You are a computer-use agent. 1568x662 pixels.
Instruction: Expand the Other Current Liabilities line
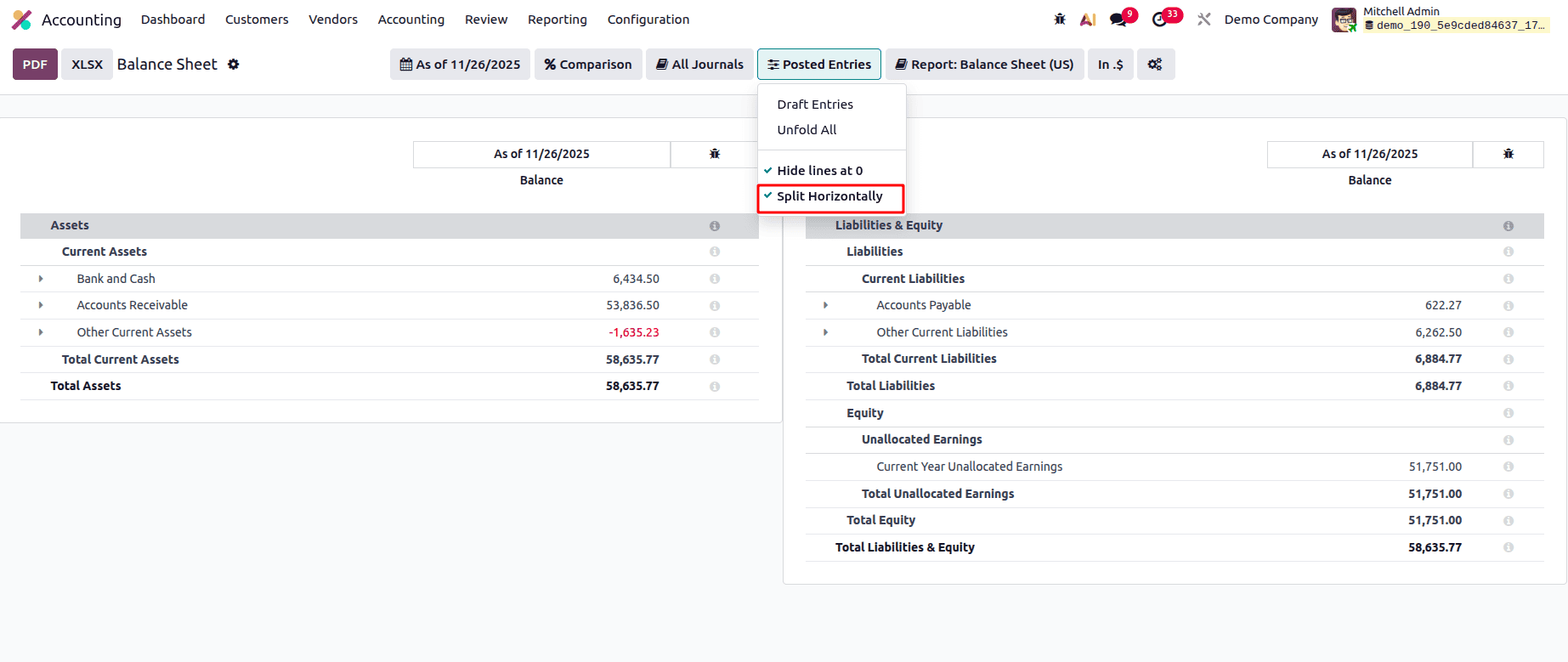point(825,332)
